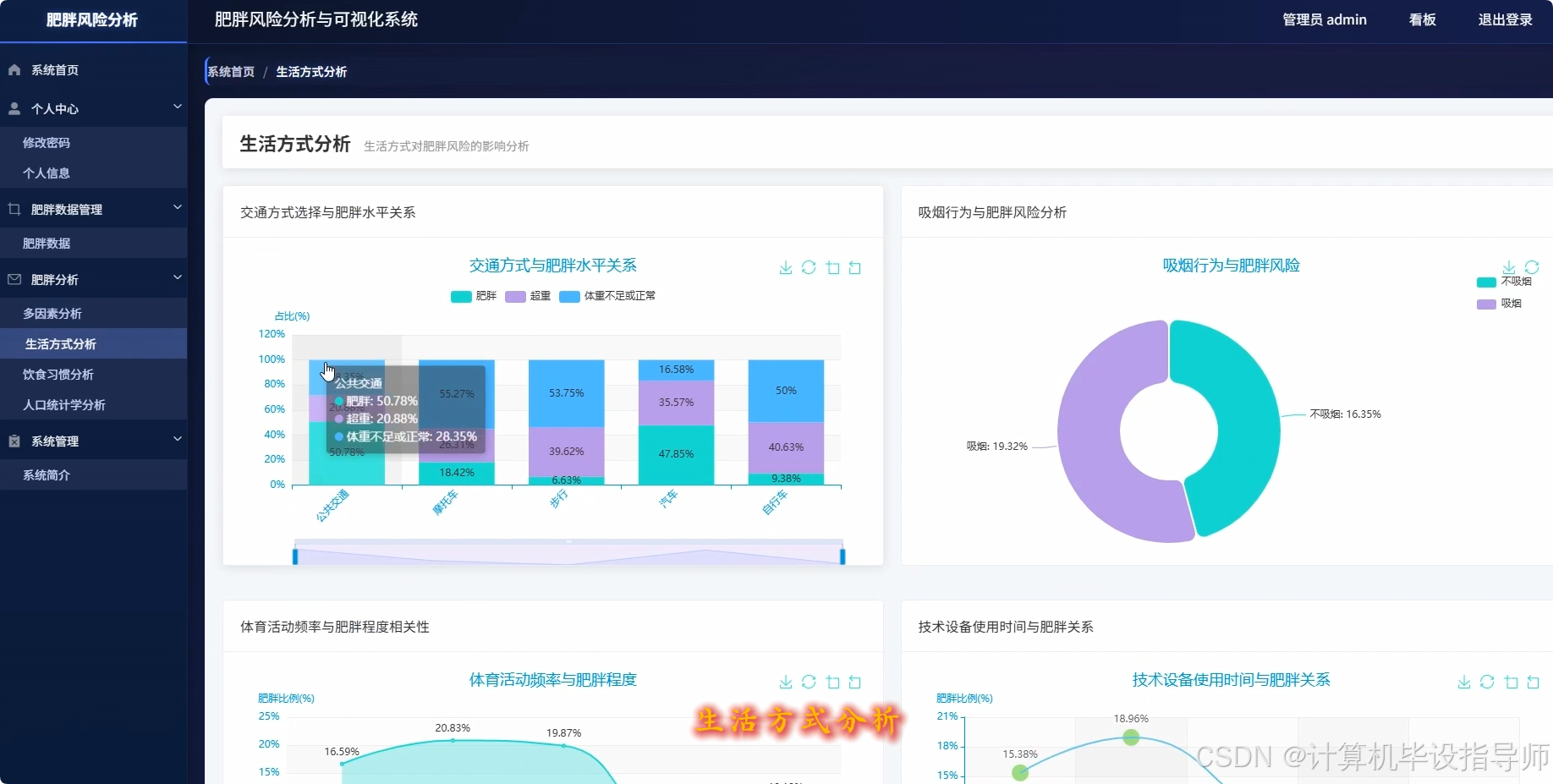Refresh the 交通方式 chart data
Viewport: 1553px width, 784px height.
point(809,267)
